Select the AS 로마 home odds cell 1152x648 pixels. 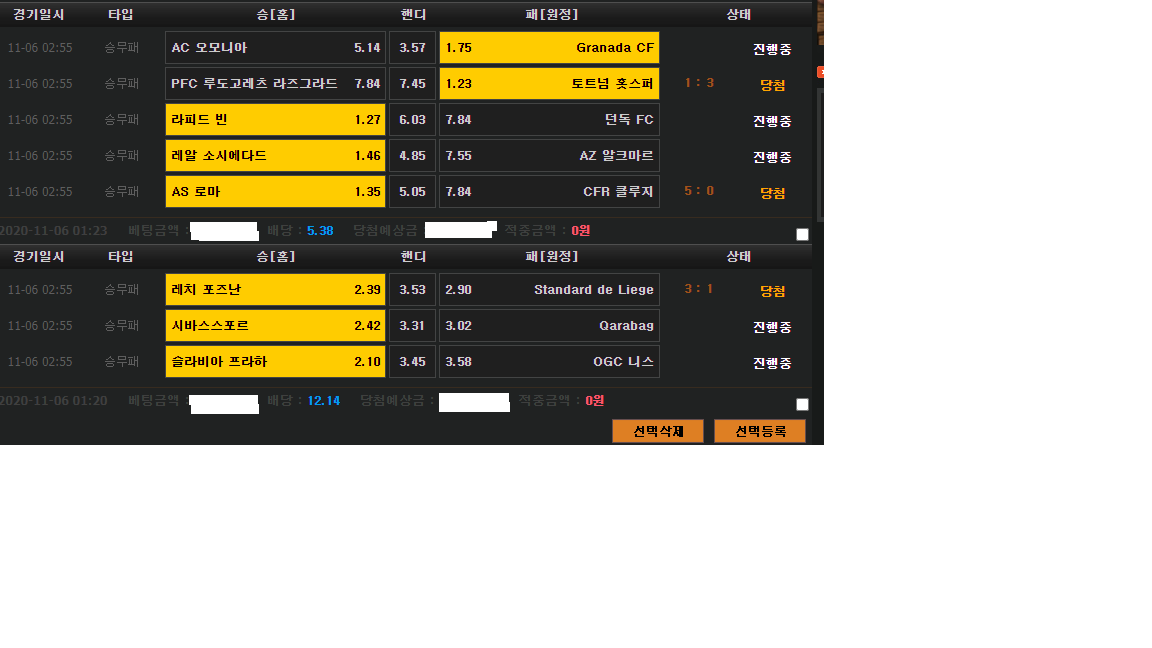pos(275,192)
